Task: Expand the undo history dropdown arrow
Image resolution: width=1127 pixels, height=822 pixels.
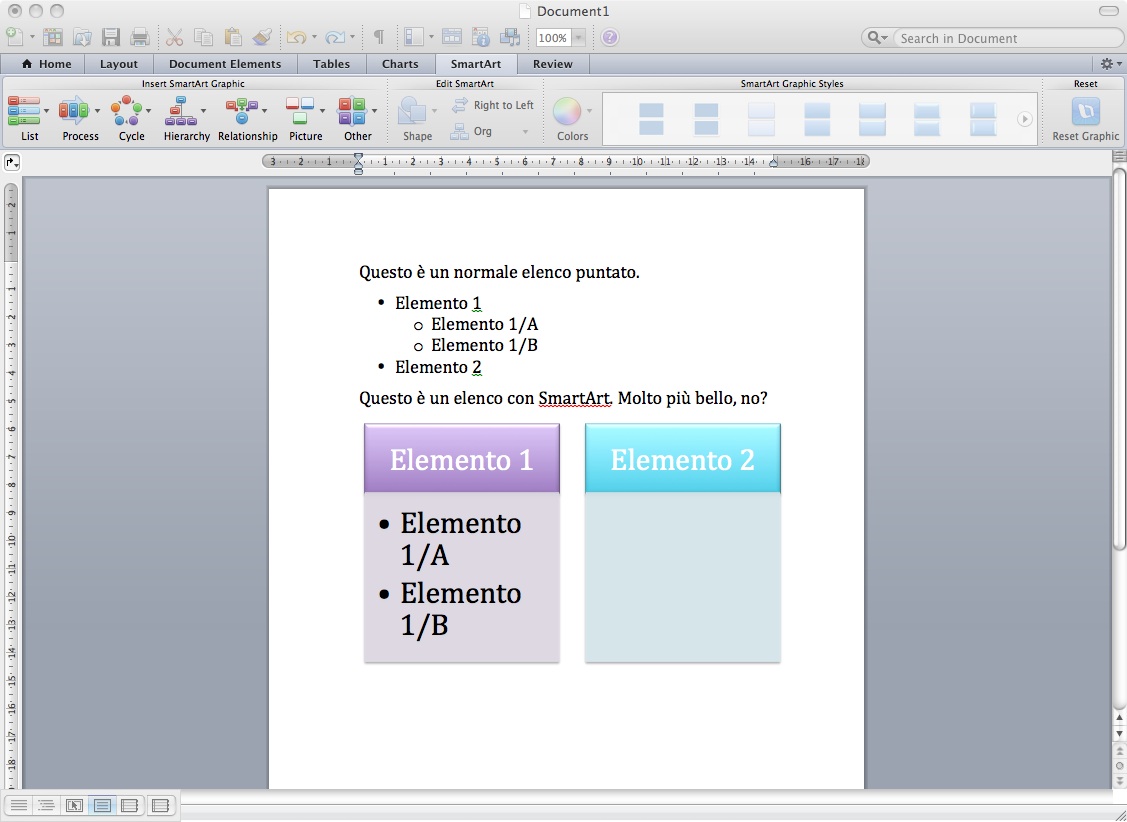Action: 314,37
